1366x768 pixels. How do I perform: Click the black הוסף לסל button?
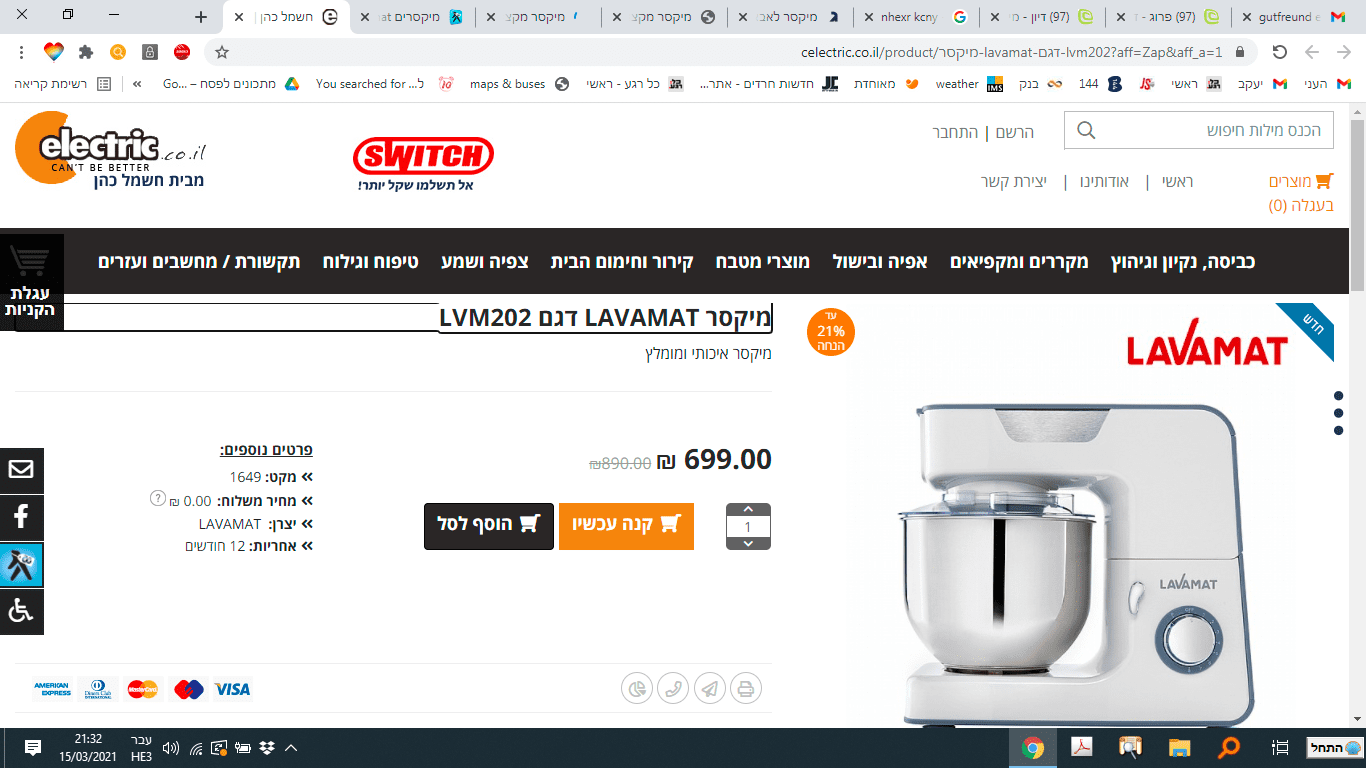[488, 526]
